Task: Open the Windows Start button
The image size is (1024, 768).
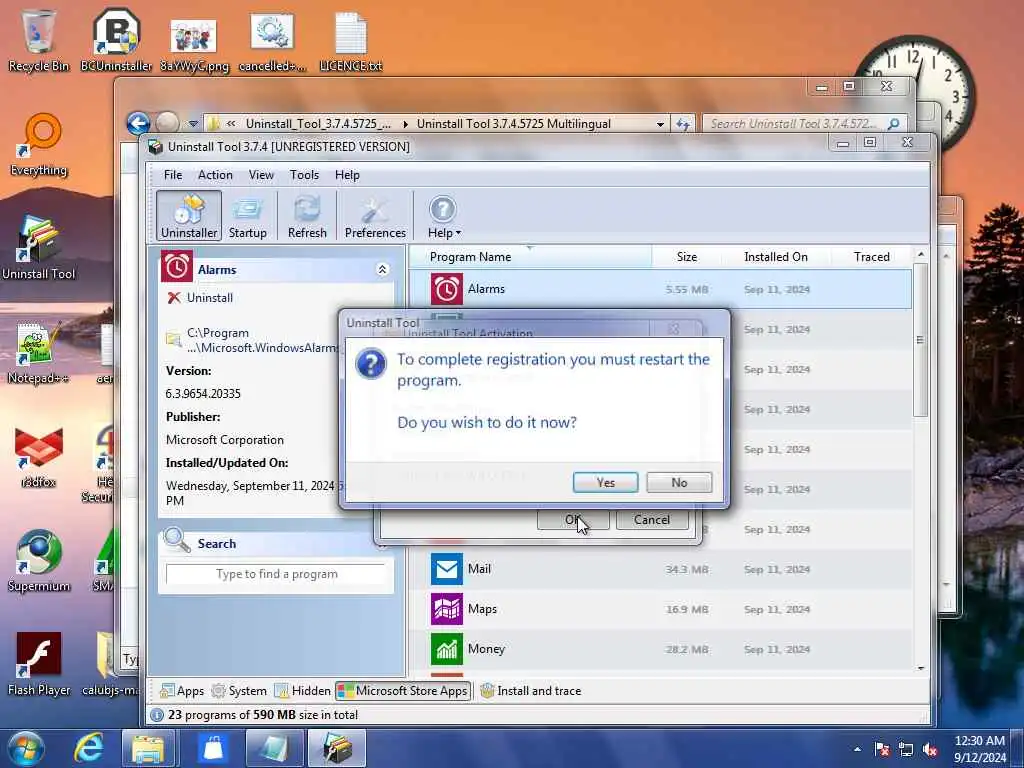Action: (x=26, y=748)
